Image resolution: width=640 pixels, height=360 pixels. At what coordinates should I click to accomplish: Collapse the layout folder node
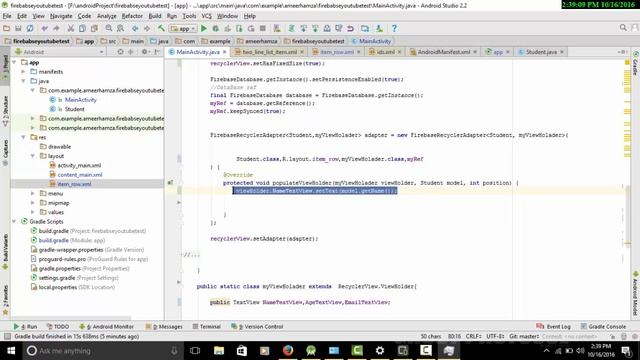[33, 156]
